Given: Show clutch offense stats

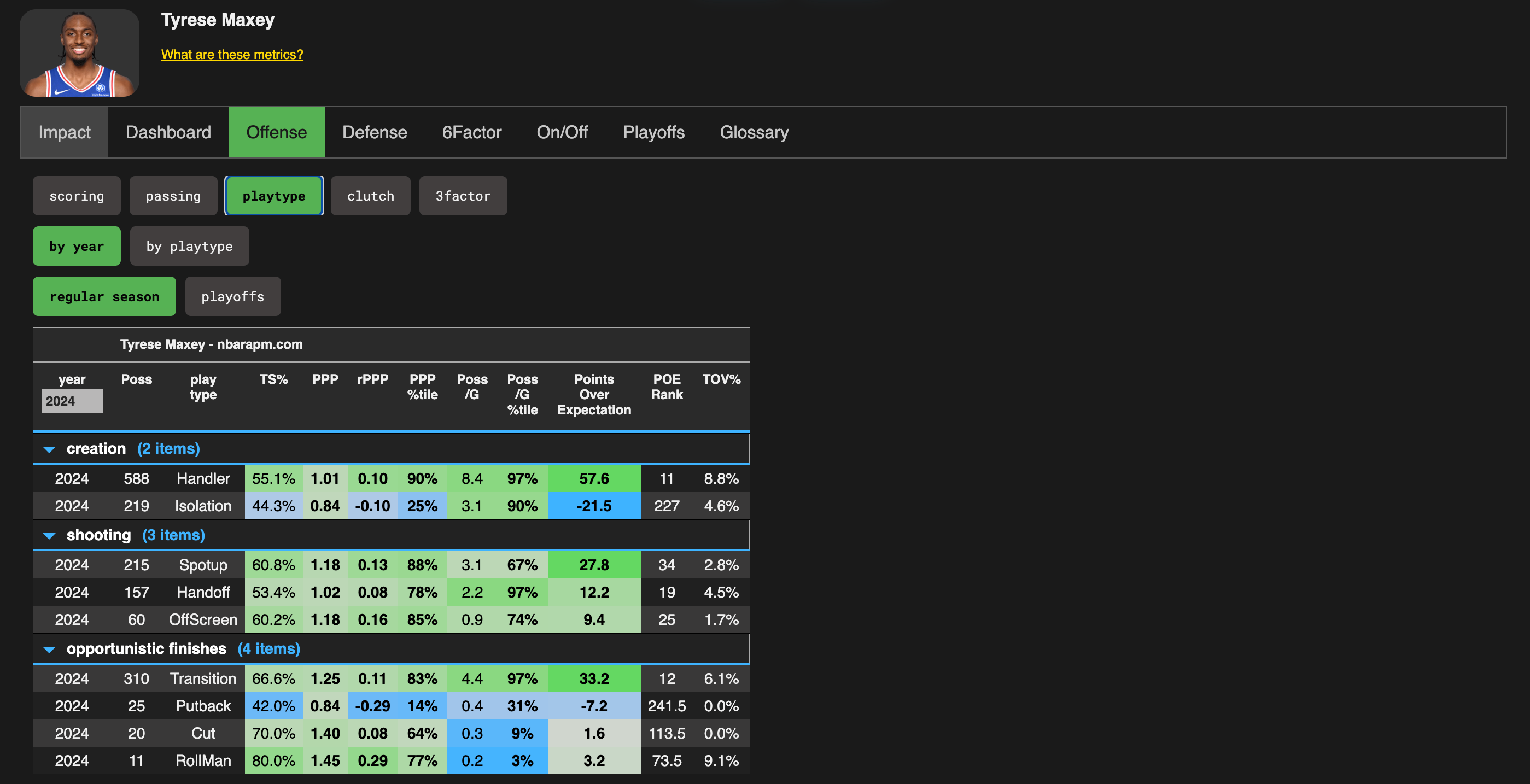Looking at the screenshot, I should click(x=370, y=196).
